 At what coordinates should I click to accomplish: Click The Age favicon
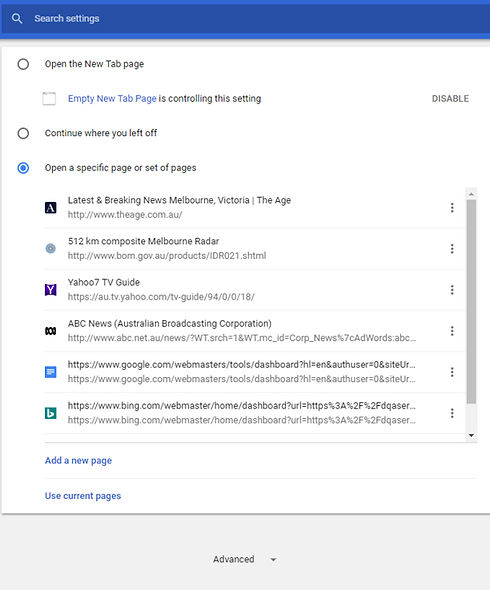(50, 208)
